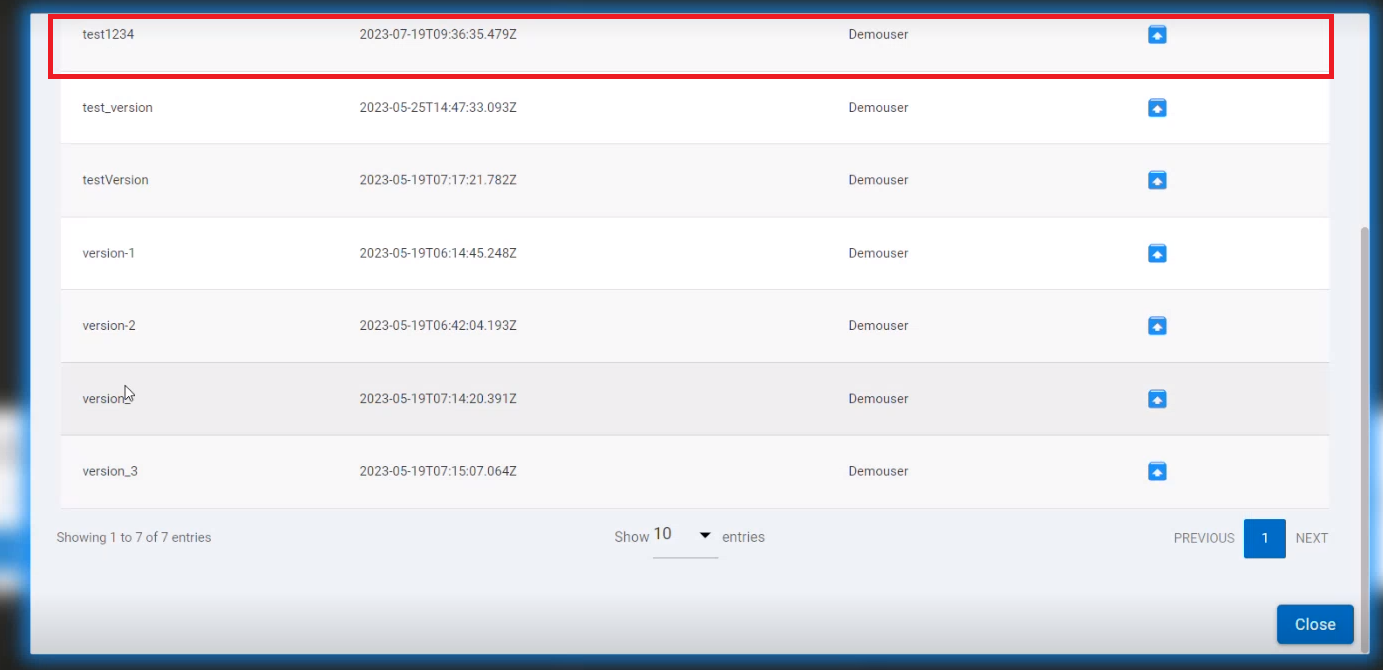This screenshot has width=1383, height=670.
Task: Click timestamp 2023-05-25T14:47:33.093Z
Action: click(x=438, y=107)
